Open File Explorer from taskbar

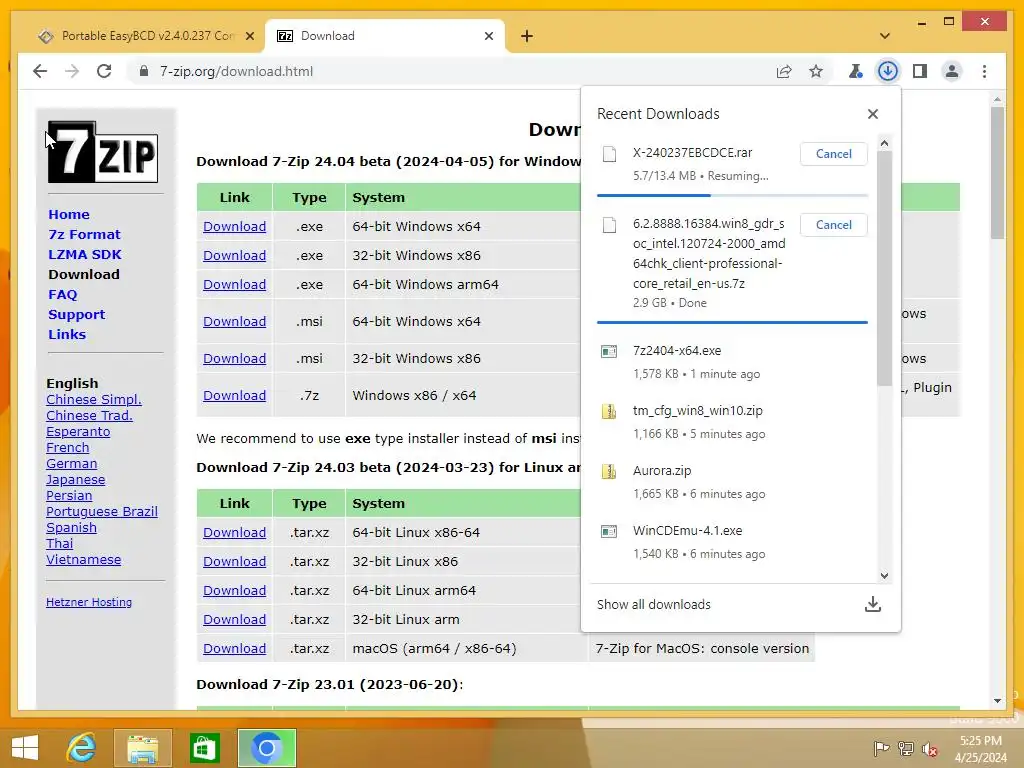pyautogui.click(x=142, y=748)
